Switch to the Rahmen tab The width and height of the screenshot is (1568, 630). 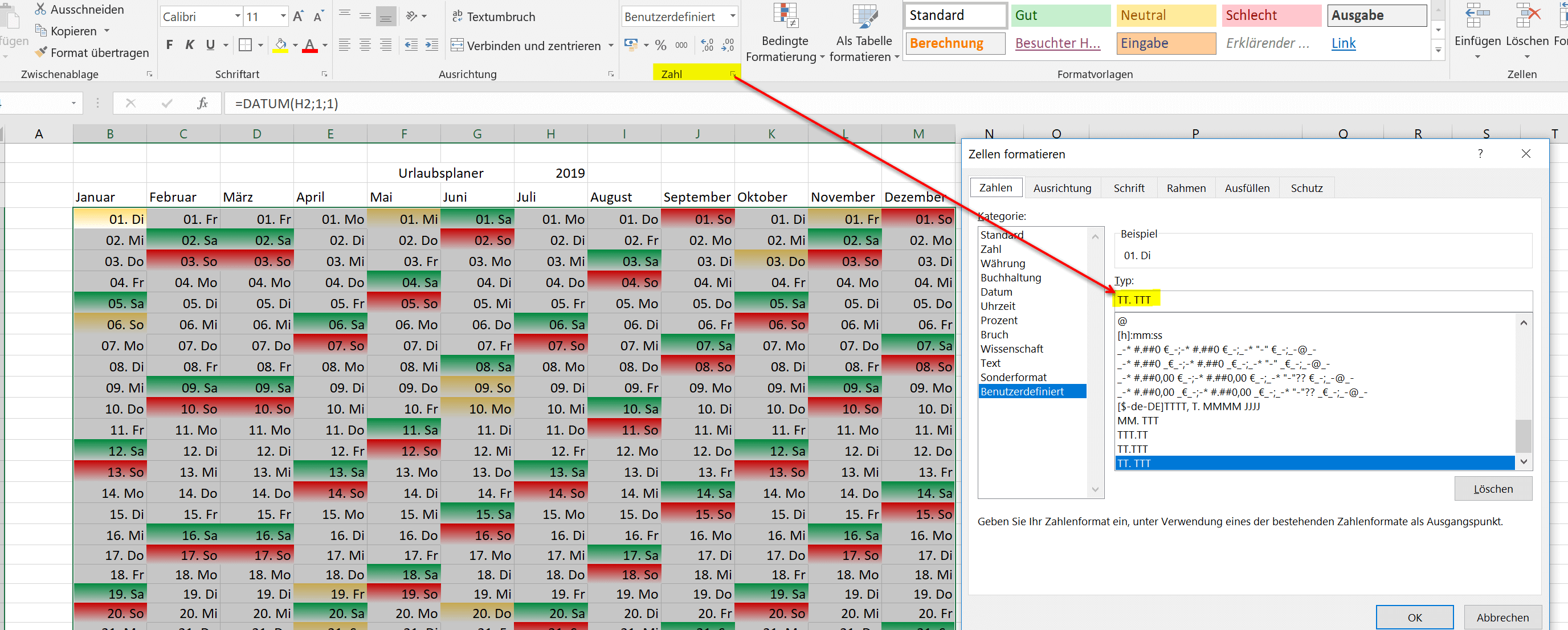[1186, 188]
